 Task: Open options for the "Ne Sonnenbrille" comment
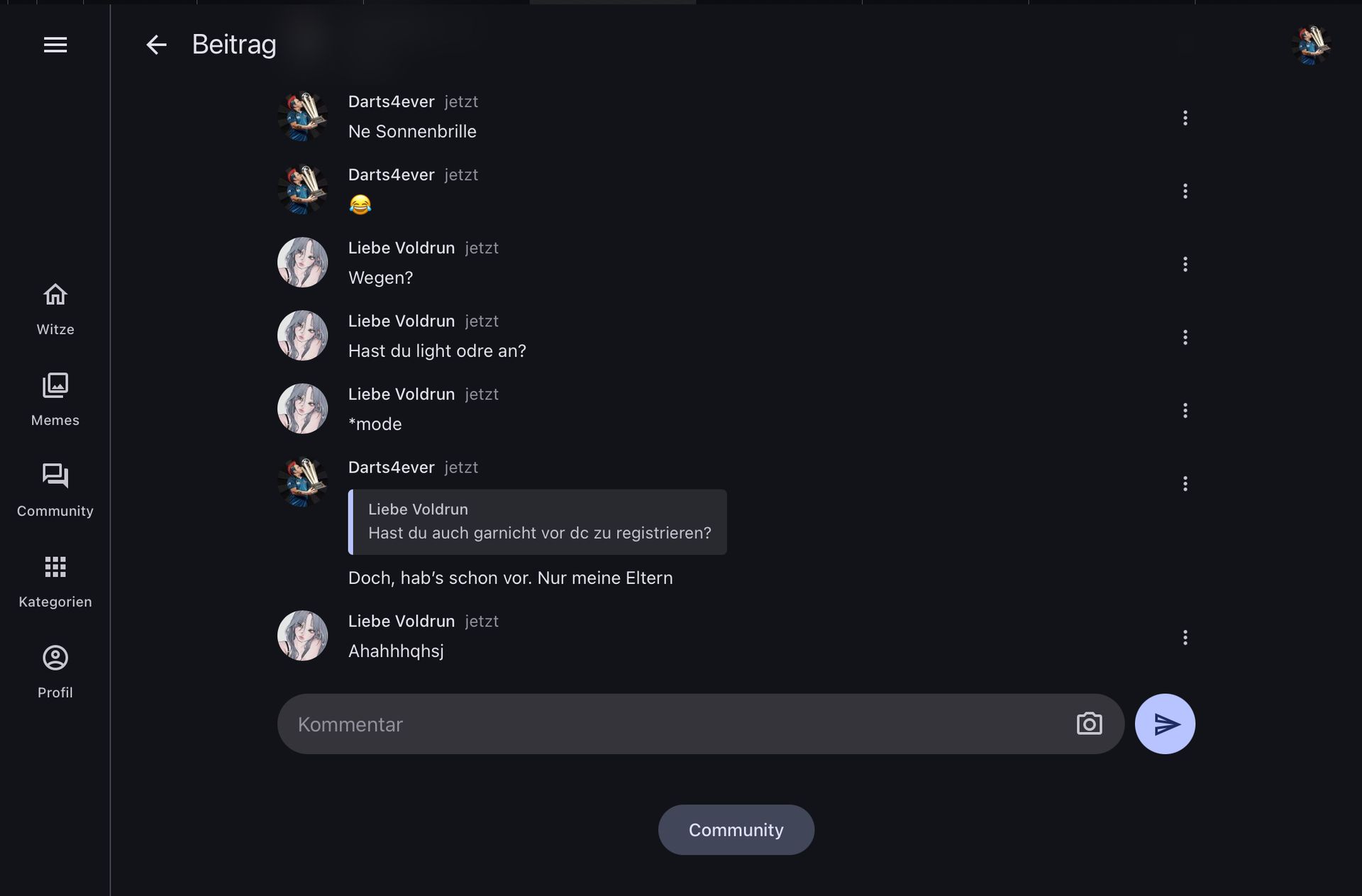1185,118
